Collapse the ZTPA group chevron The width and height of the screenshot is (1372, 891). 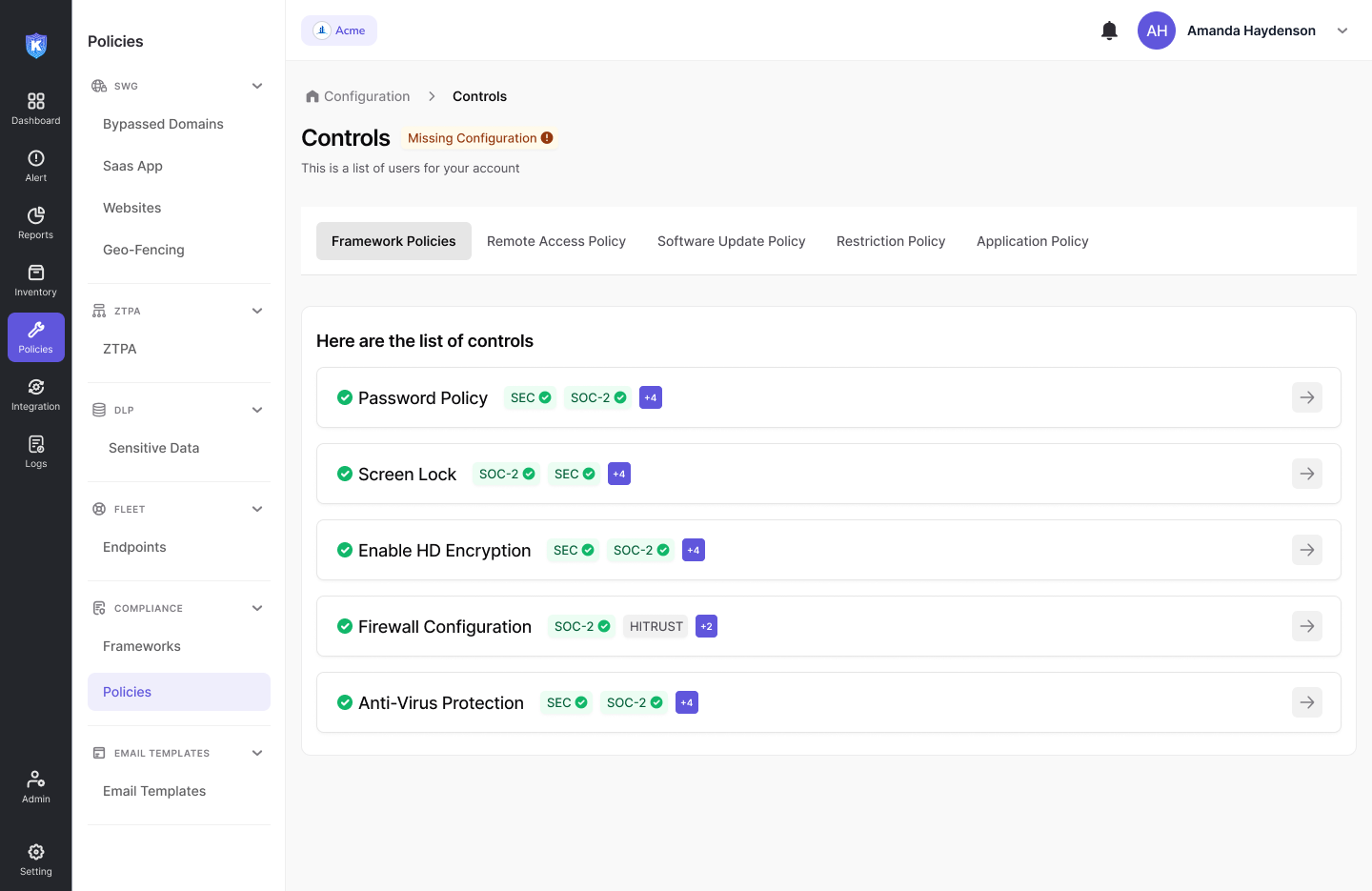[257, 311]
